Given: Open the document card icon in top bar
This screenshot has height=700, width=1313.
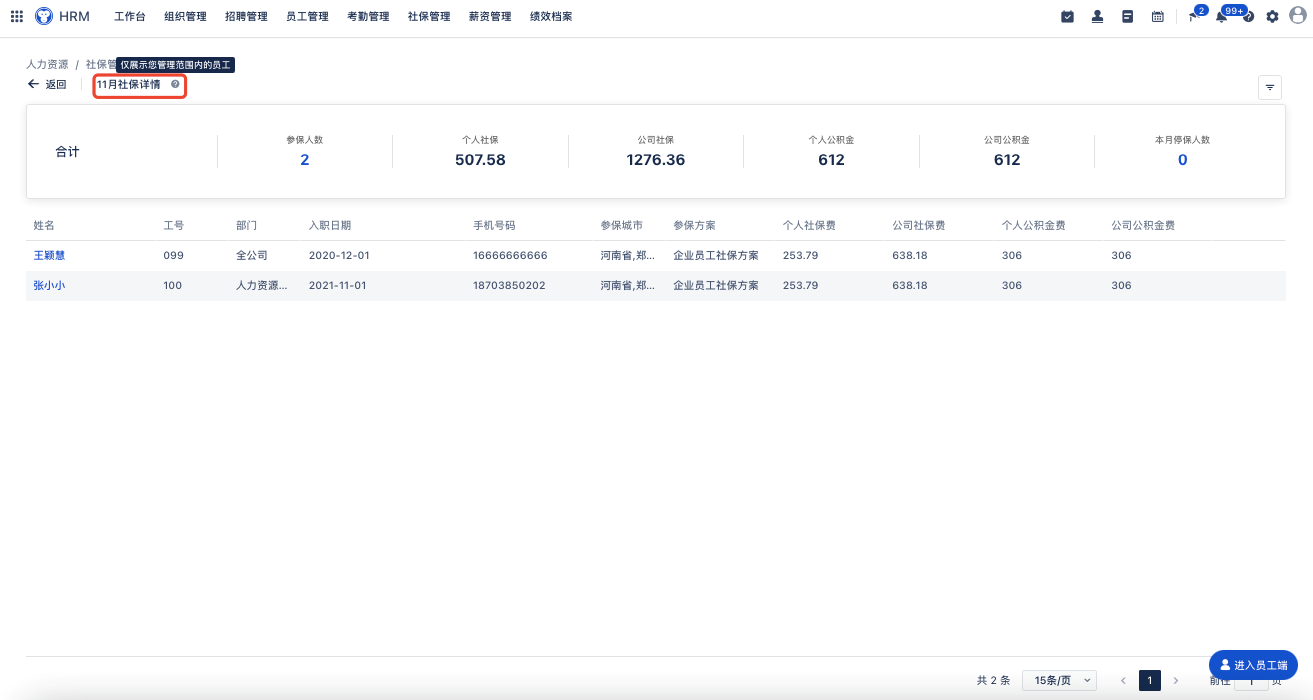Looking at the screenshot, I should tap(1128, 16).
